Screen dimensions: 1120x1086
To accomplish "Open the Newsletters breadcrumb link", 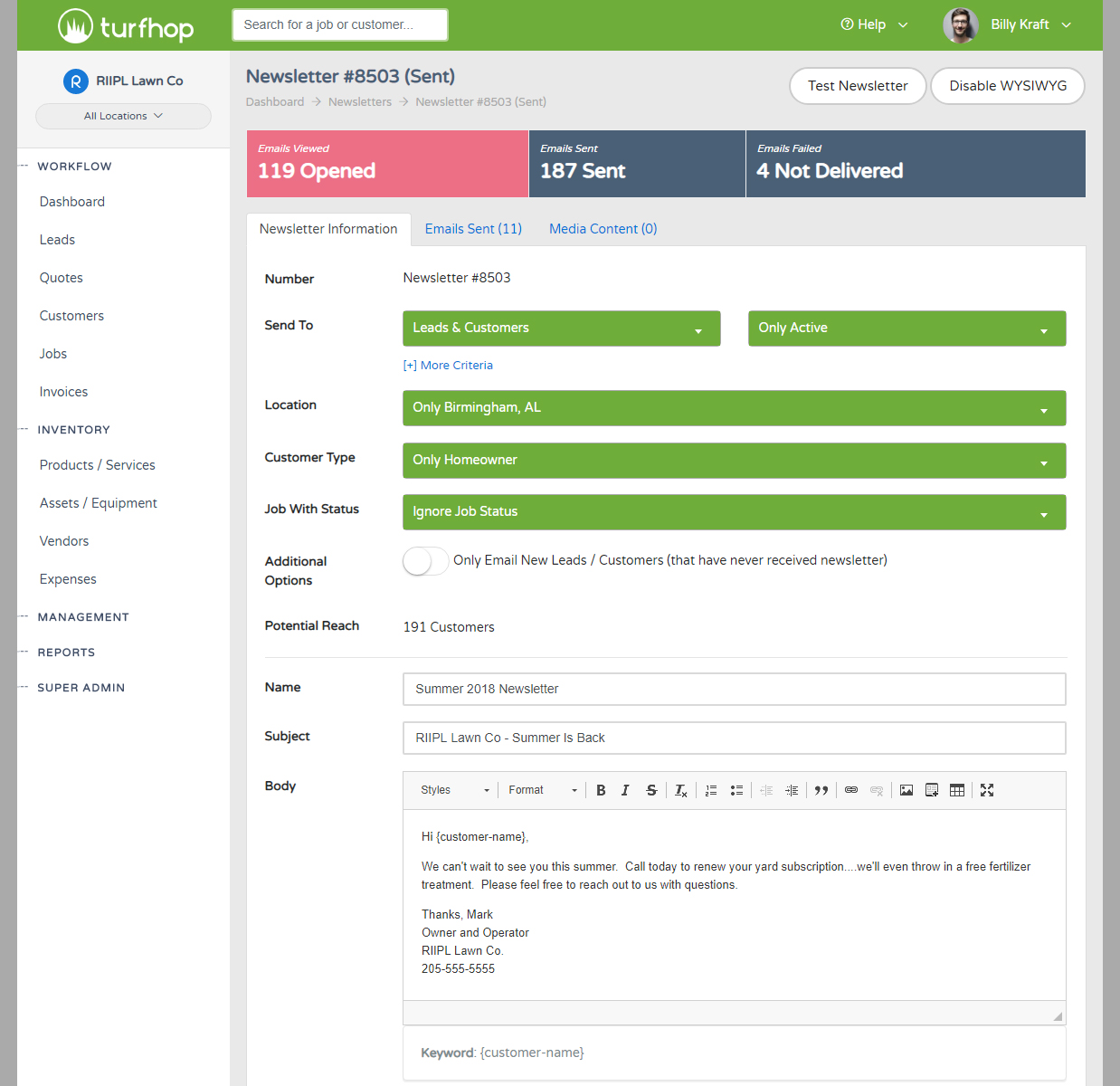I will point(359,101).
